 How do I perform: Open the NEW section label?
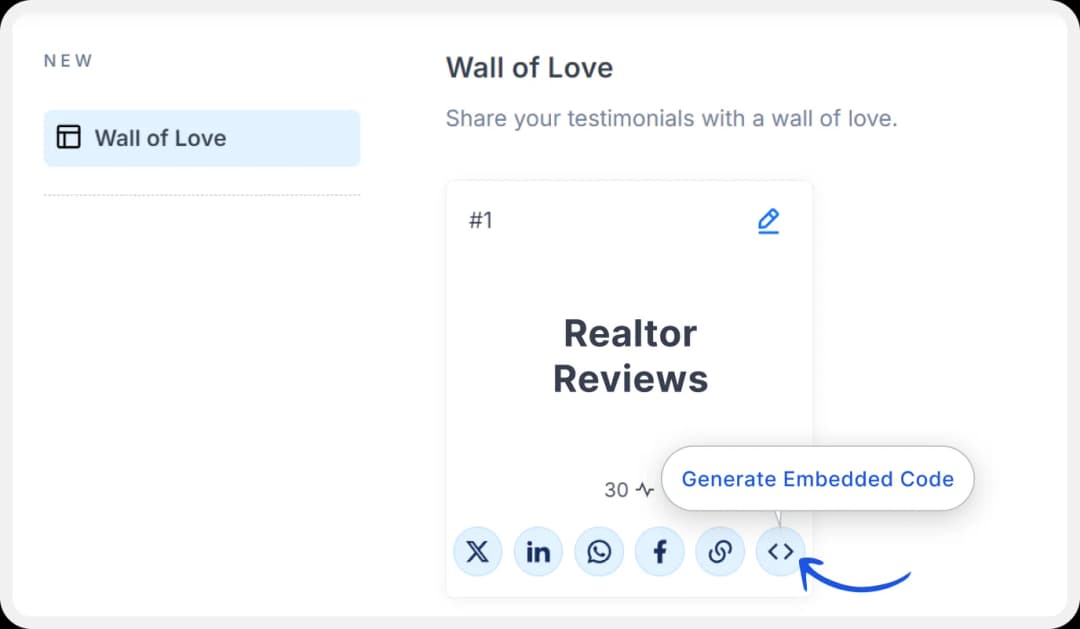coord(67,60)
